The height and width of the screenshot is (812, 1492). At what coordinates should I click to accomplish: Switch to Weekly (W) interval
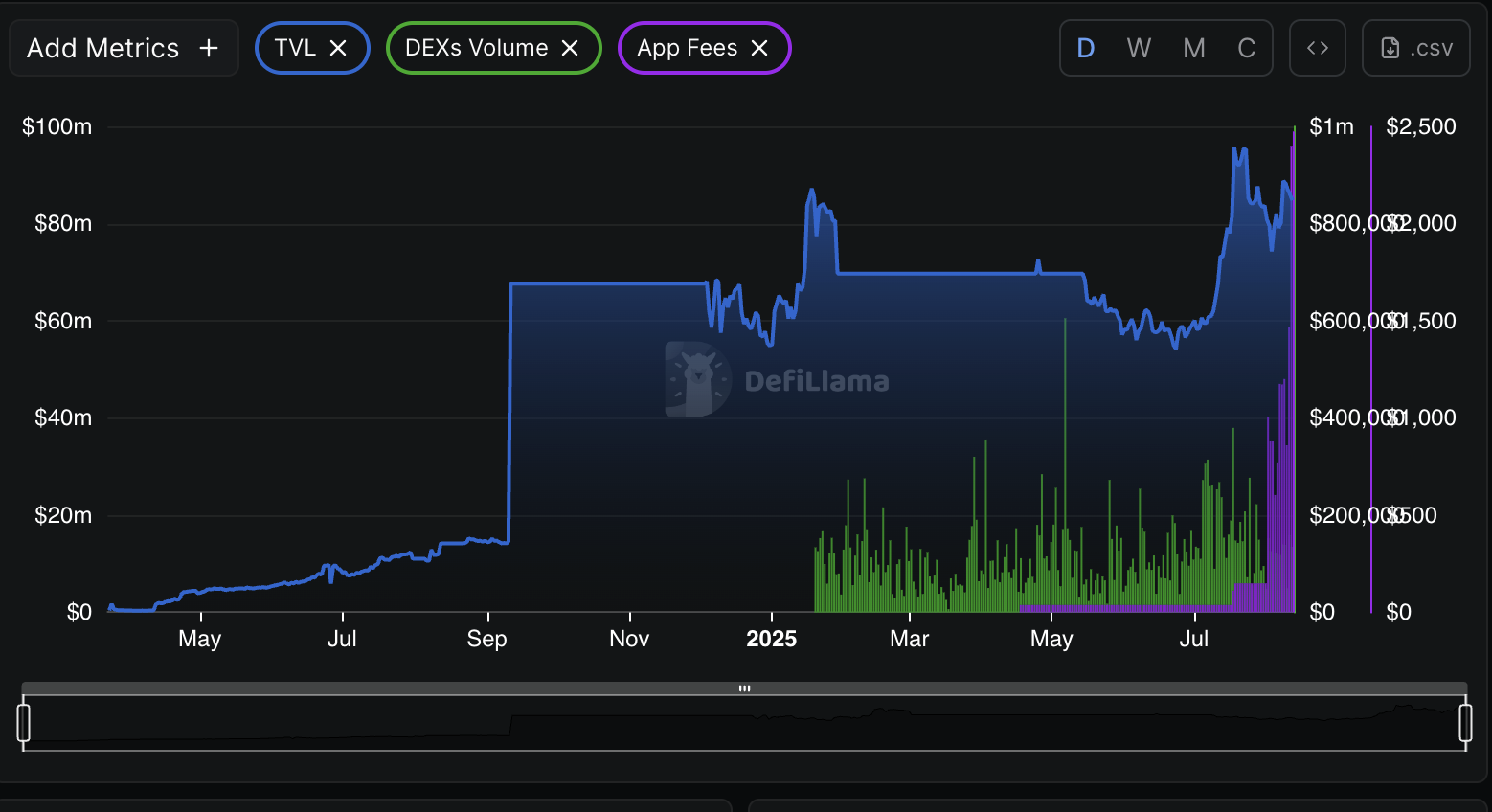(1139, 48)
